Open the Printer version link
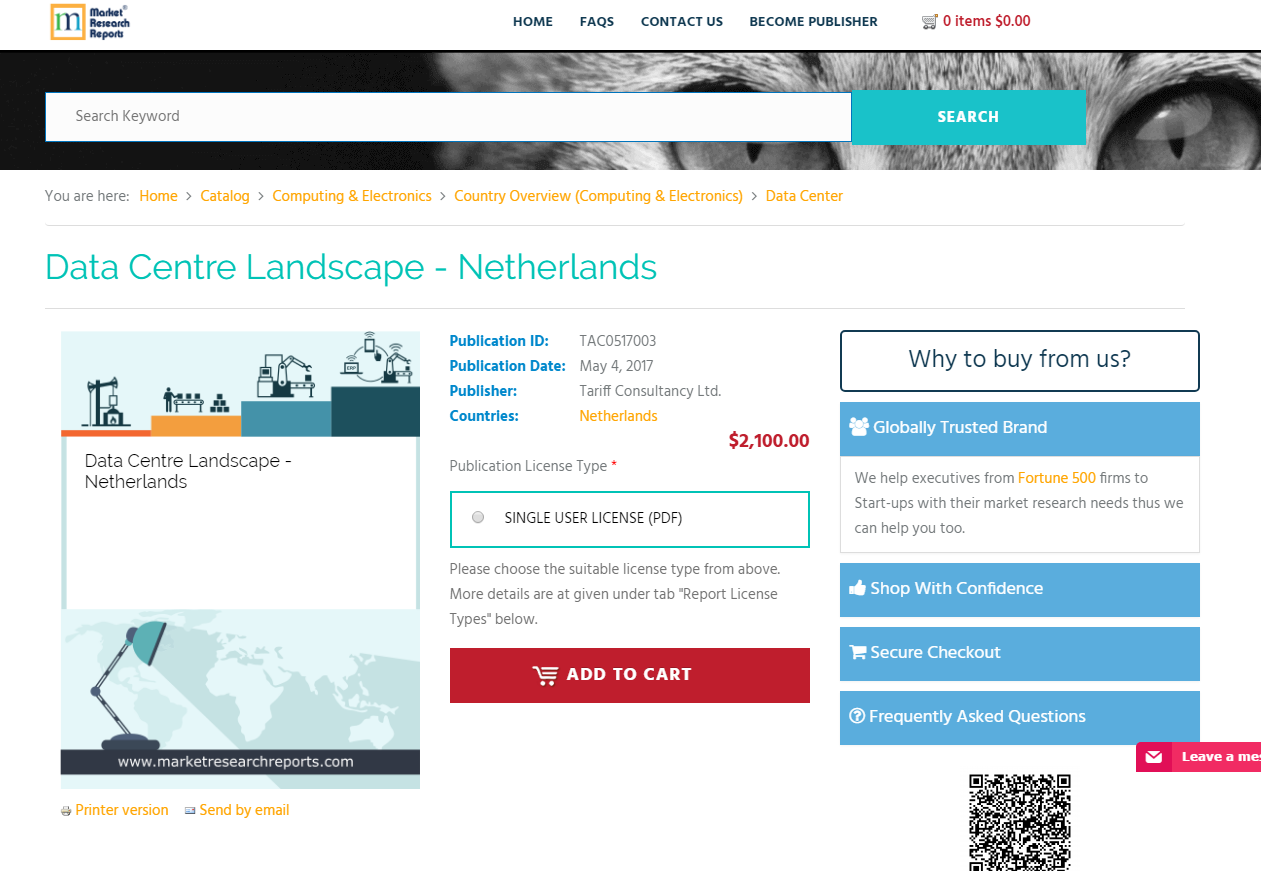This screenshot has height=871, width=1261. [122, 810]
